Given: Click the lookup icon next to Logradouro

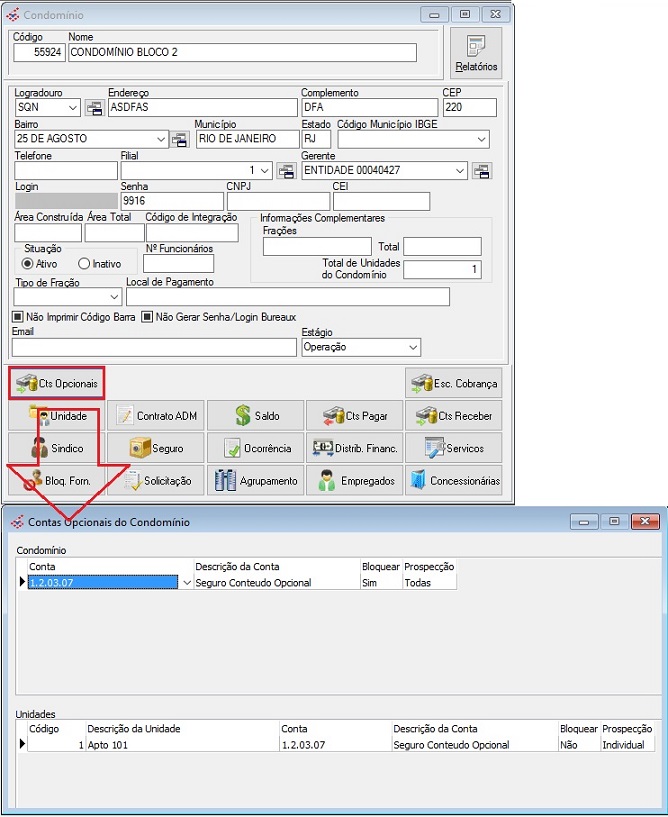Looking at the screenshot, I should coord(94,108).
